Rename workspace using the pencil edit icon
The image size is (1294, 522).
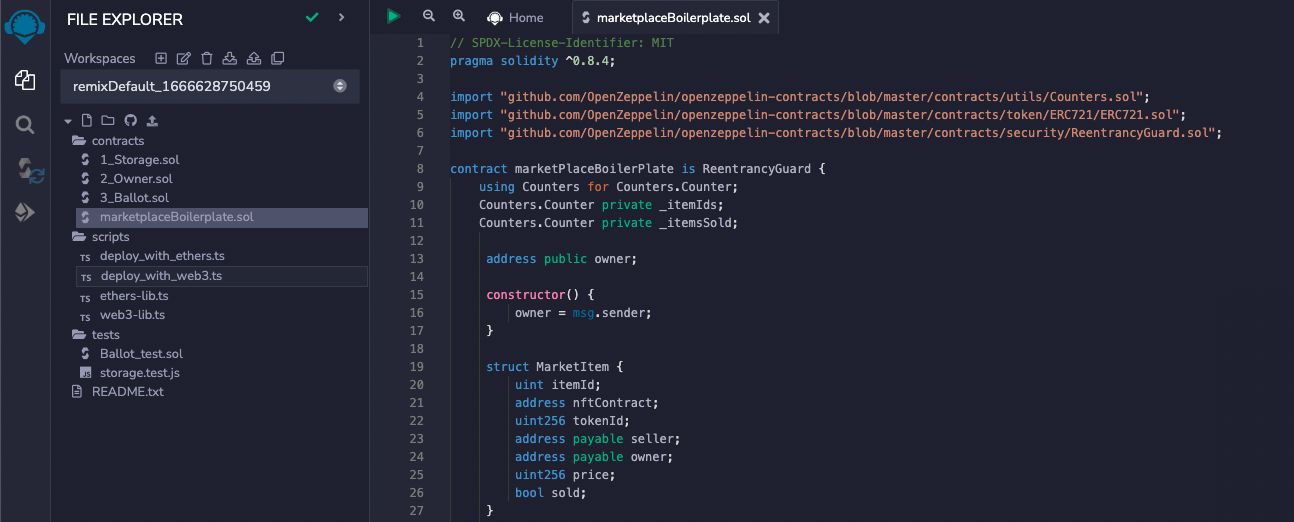click(184, 59)
